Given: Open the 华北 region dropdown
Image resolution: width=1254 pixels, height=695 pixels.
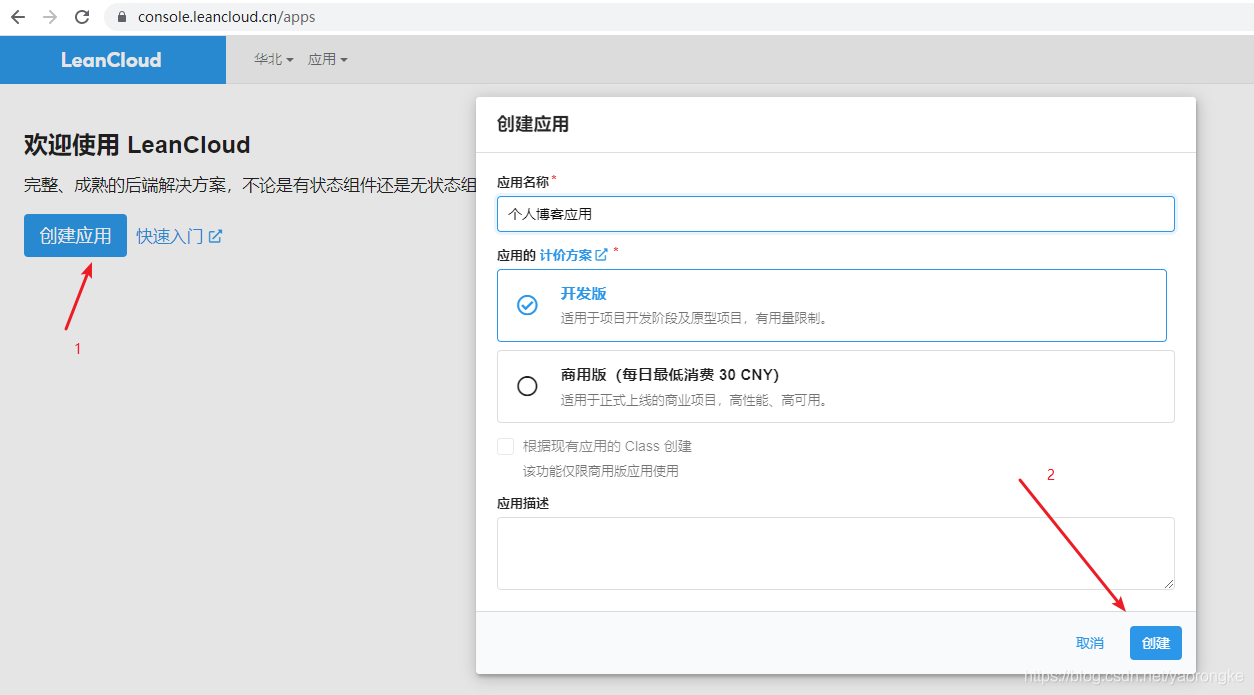Looking at the screenshot, I should pyautogui.click(x=273, y=60).
